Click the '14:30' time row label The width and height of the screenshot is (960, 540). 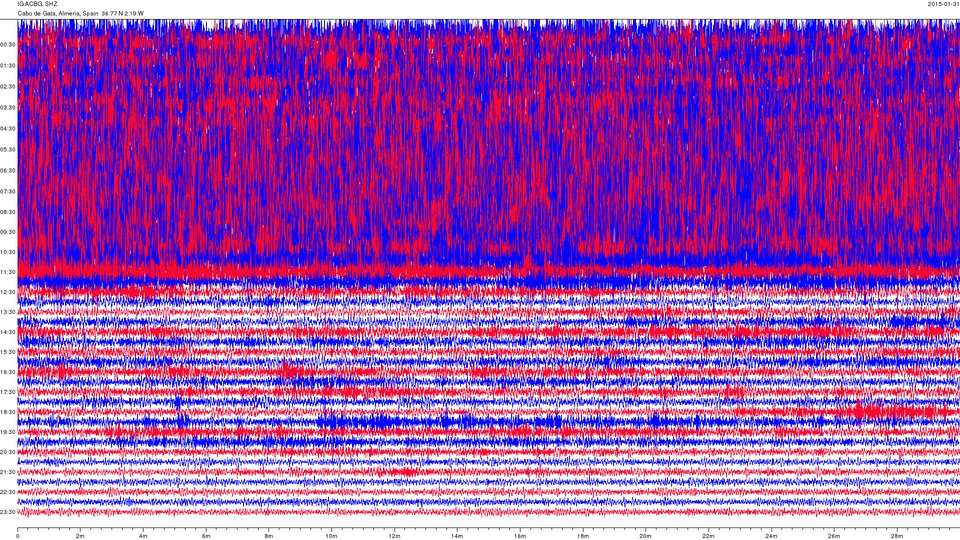click(8, 332)
